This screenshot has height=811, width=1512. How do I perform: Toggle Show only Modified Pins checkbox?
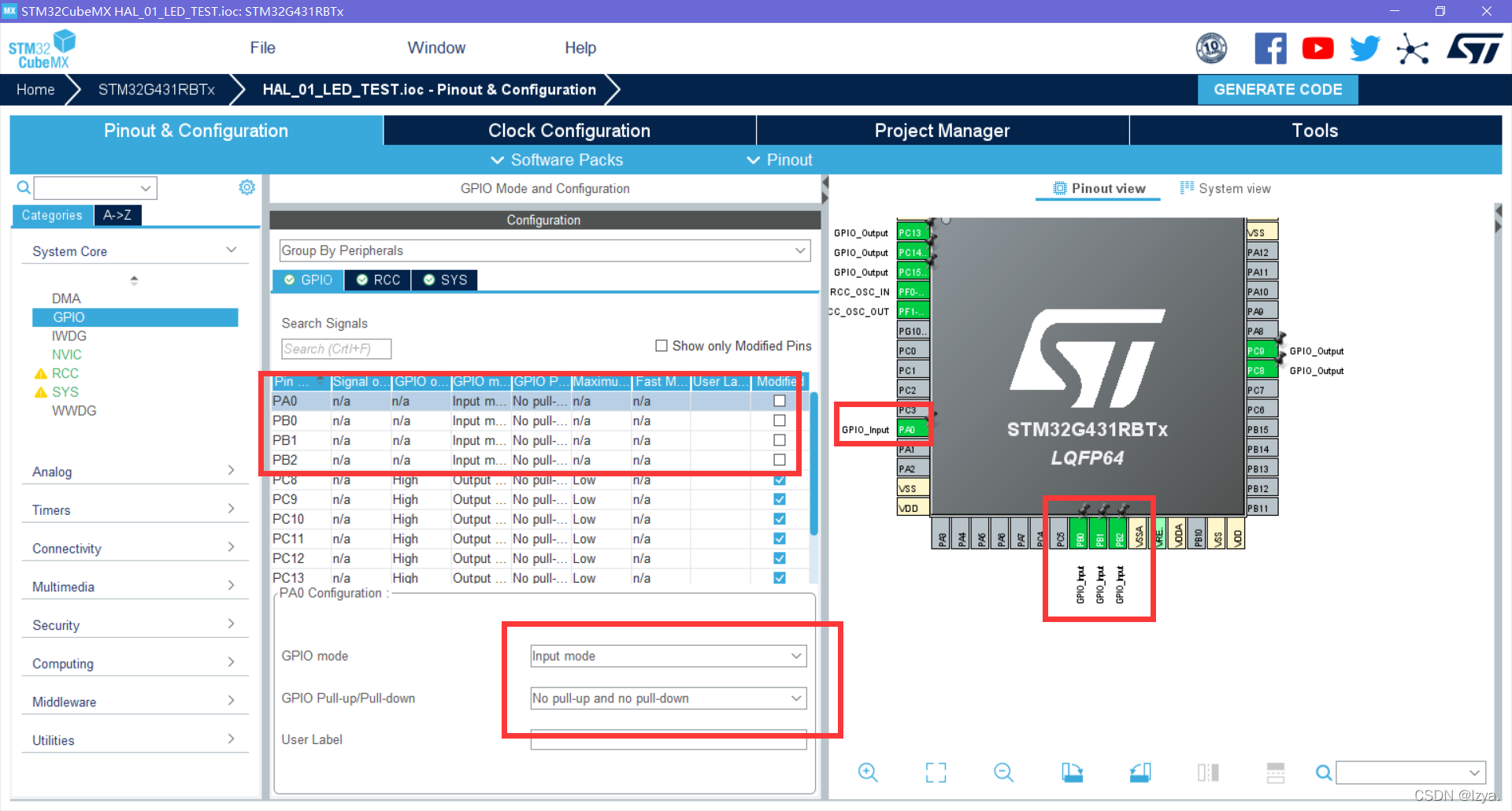point(661,346)
